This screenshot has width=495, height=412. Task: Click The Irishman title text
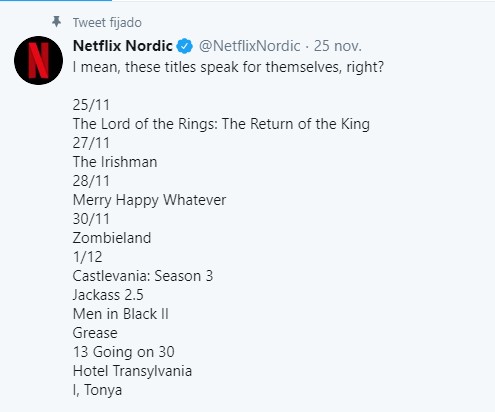pyautogui.click(x=115, y=162)
